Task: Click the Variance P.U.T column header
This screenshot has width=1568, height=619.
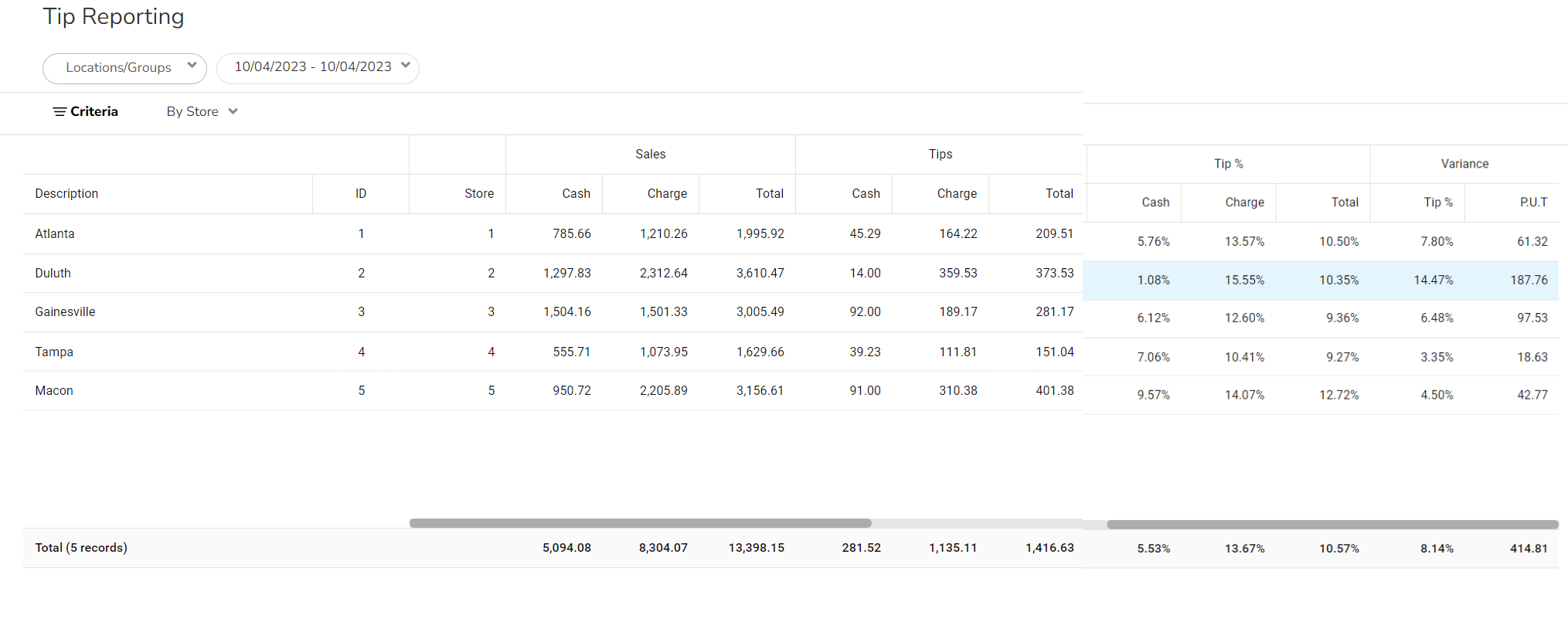Action: pyautogui.click(x=1533, y=202)
